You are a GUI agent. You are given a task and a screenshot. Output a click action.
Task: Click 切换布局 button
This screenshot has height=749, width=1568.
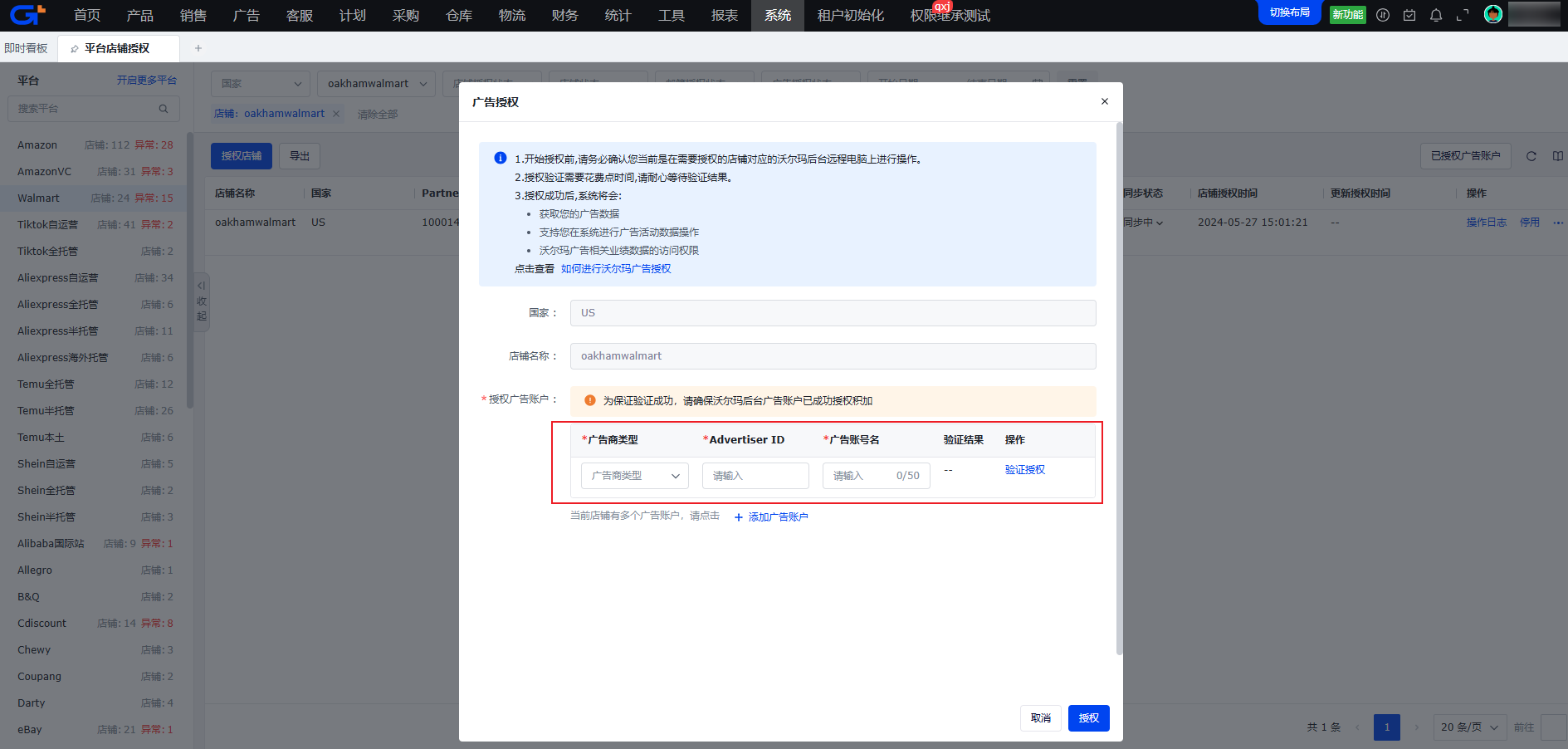tap(1290, 12)
